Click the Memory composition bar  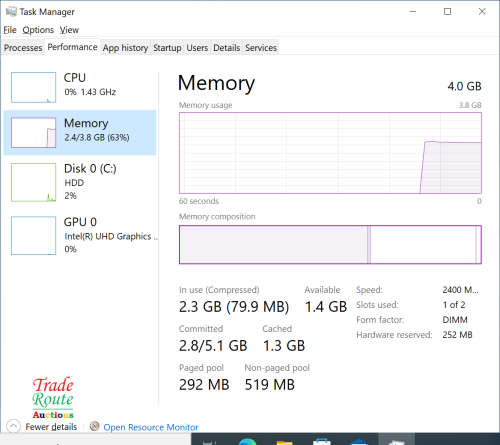click(330, 244)
